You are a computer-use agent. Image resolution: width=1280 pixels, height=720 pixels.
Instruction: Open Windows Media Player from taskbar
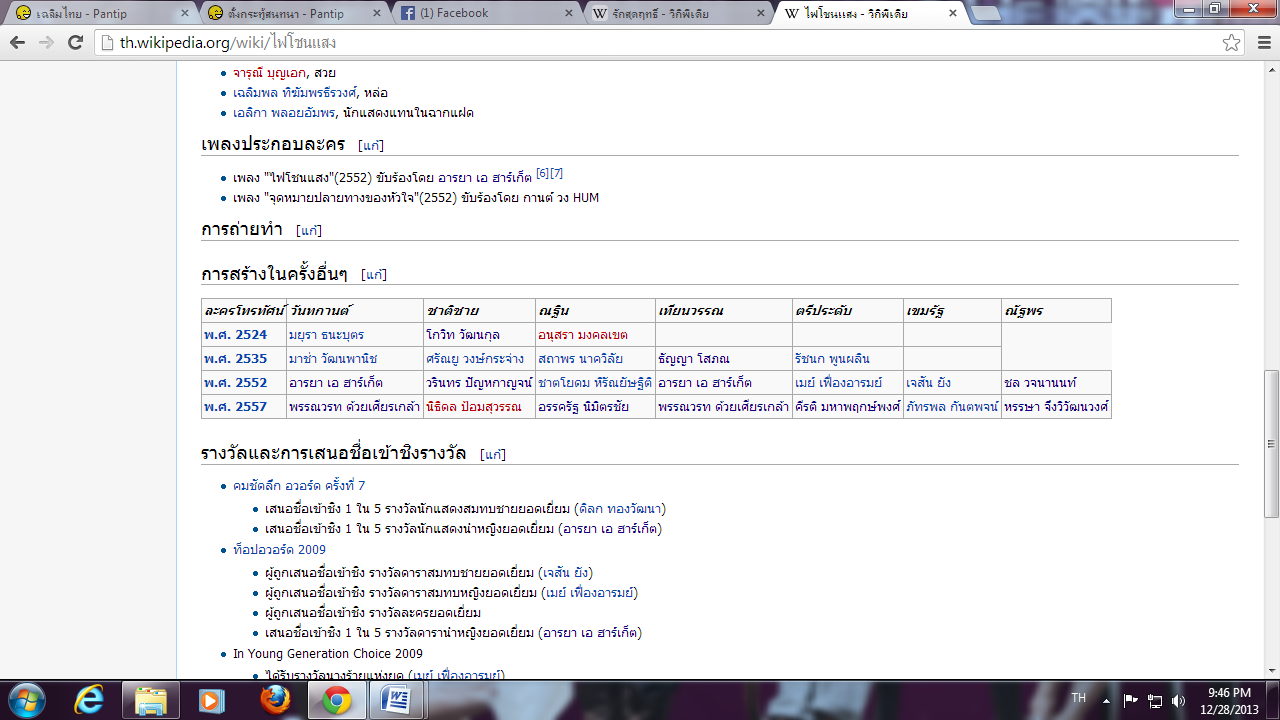tap(212, 700)
